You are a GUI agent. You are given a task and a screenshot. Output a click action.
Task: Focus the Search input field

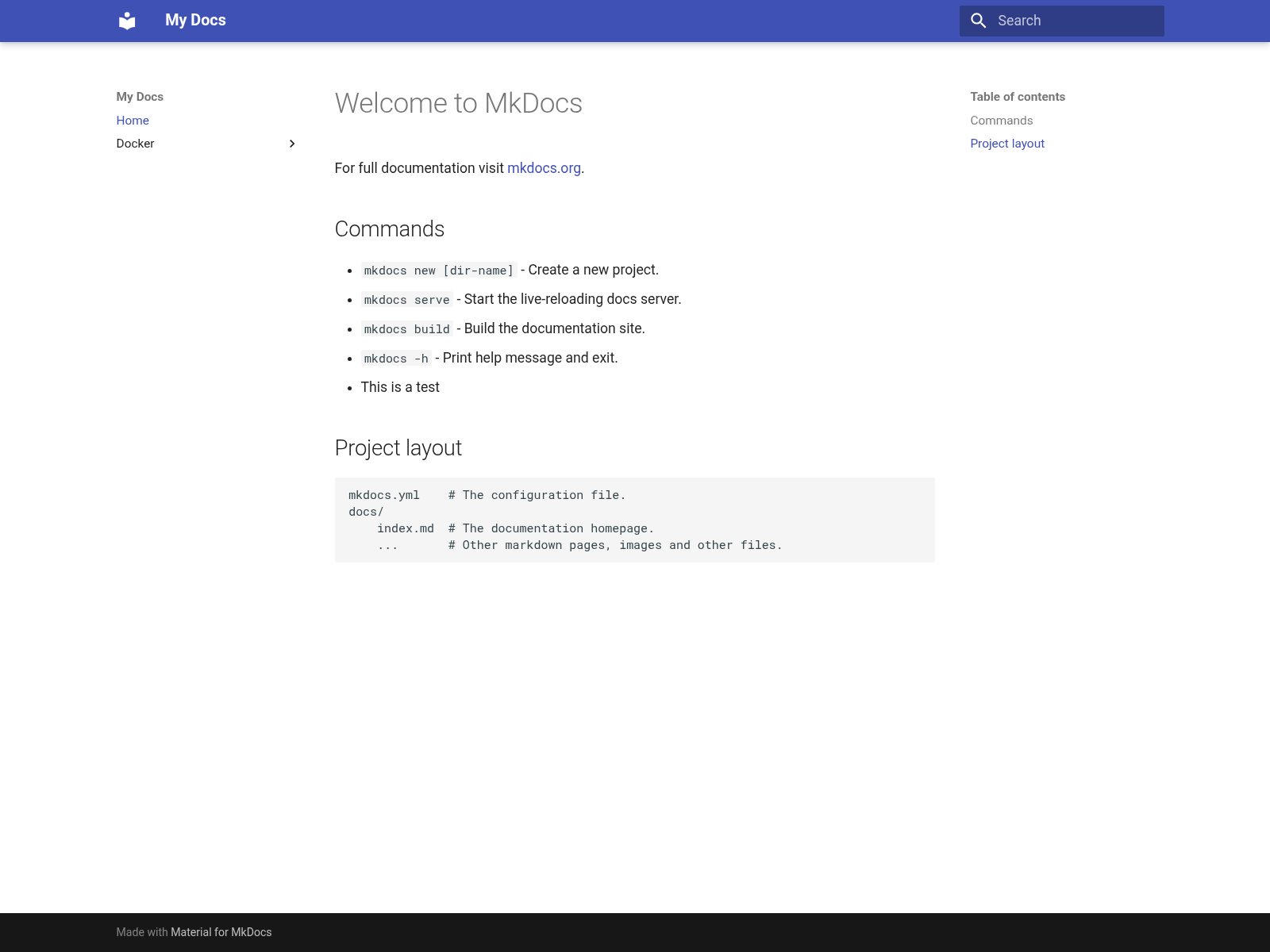coord(1062,21)
